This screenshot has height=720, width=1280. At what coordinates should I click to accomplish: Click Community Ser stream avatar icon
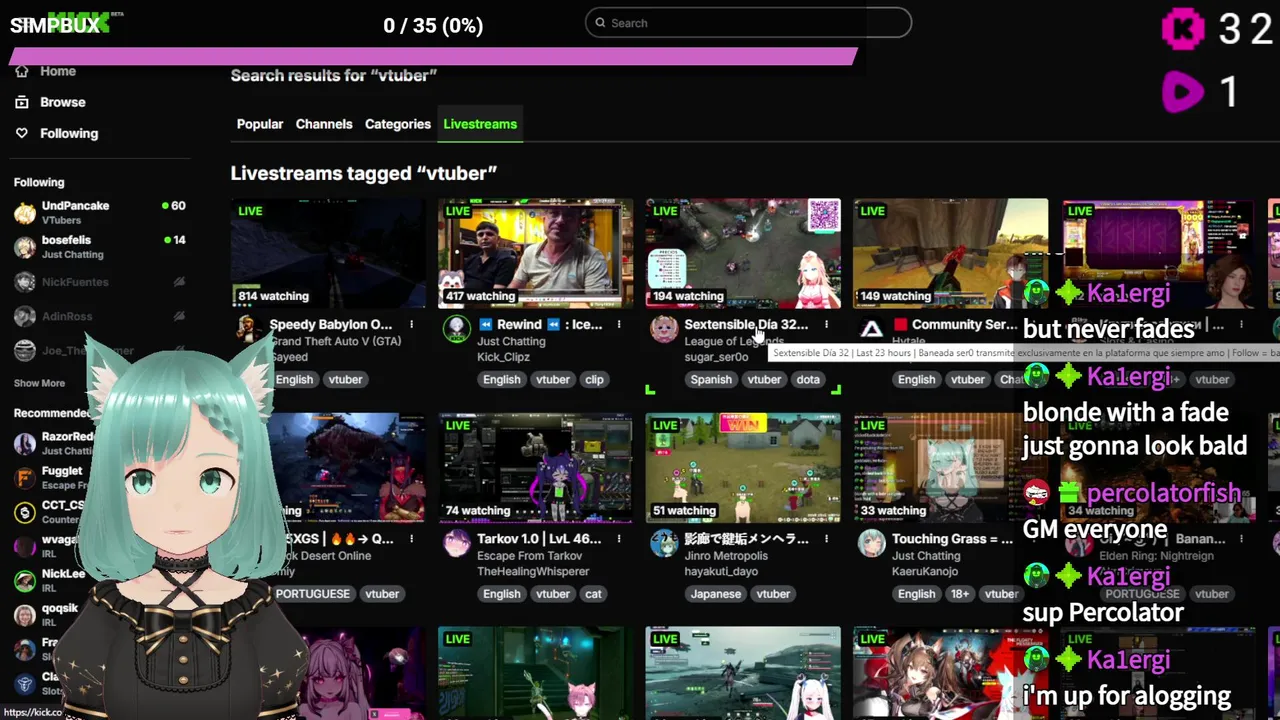pos(872,329)
